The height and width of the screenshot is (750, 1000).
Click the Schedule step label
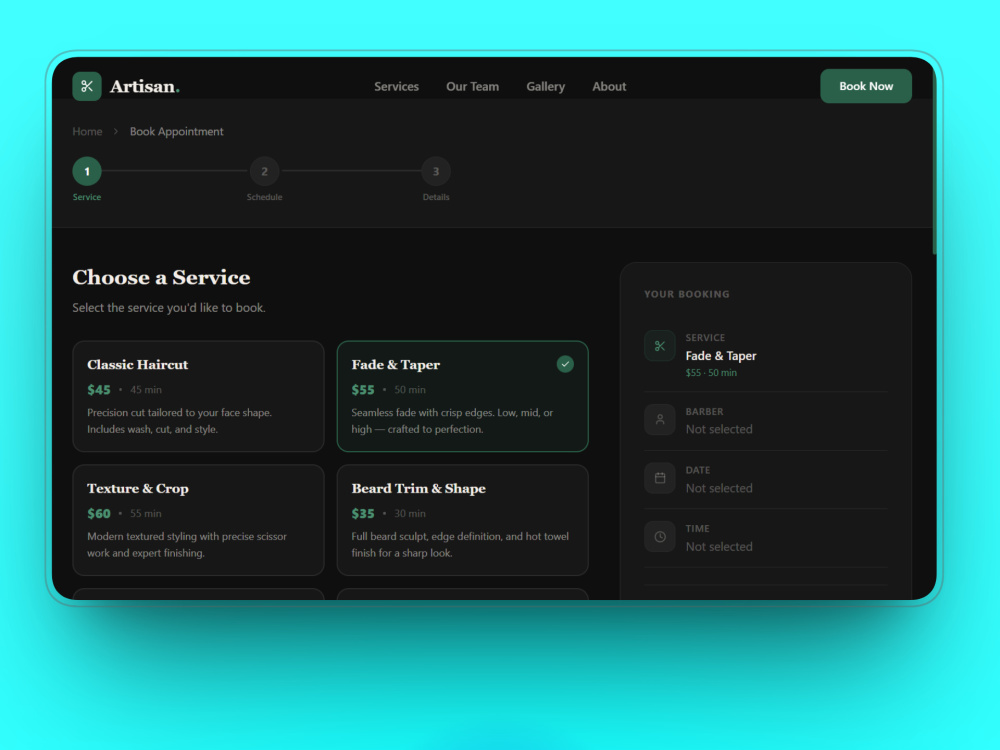(x=264, y=197)
